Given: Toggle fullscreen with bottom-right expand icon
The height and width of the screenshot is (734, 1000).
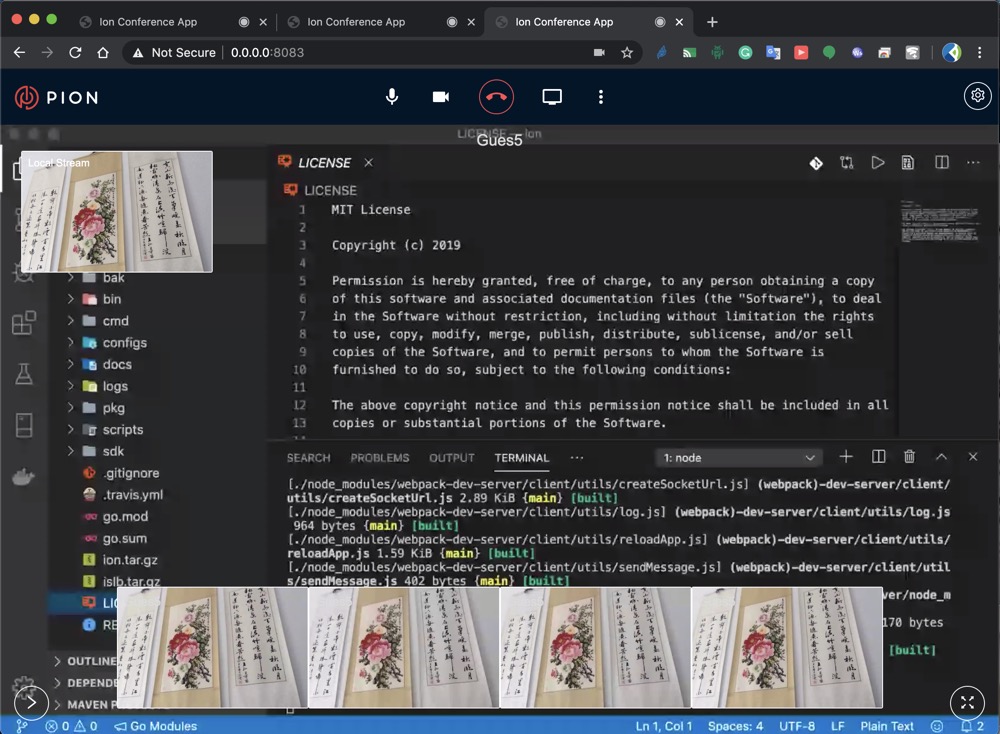Looking at the screenshot, I should tap(967, 703).
